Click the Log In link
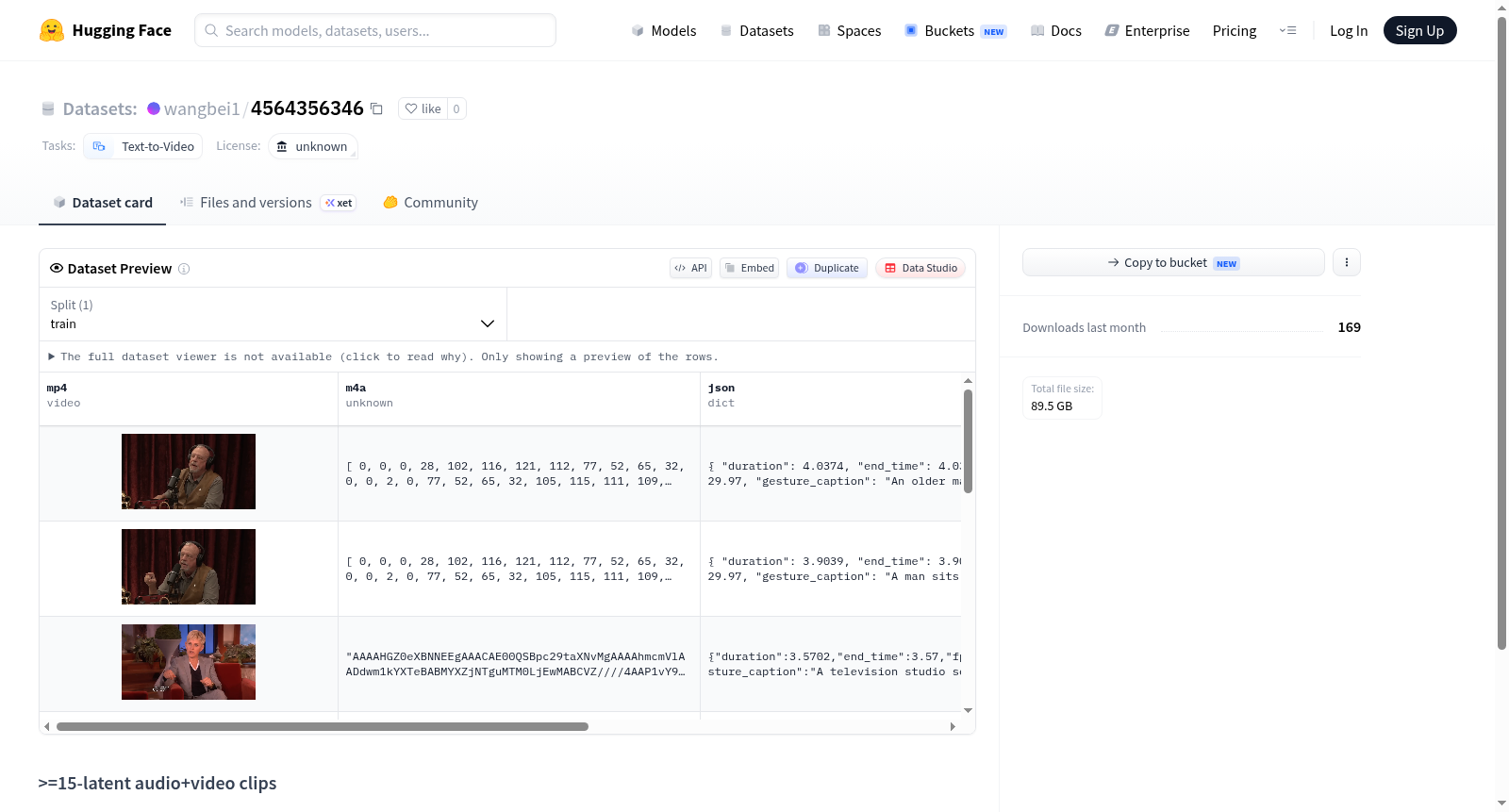The width and height of the screenshot is (1509, 812). tap(1349, 30)
